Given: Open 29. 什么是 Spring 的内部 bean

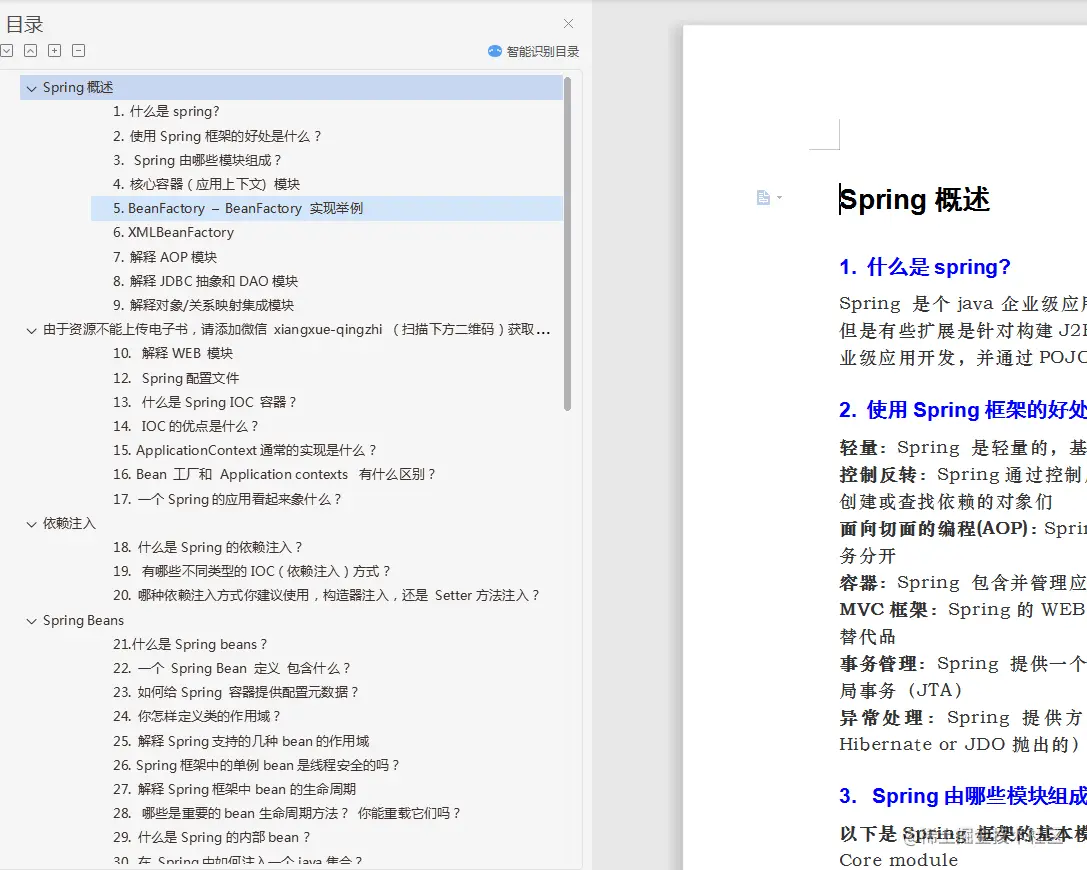Looking at the screenshot, I should pos(211,837).
